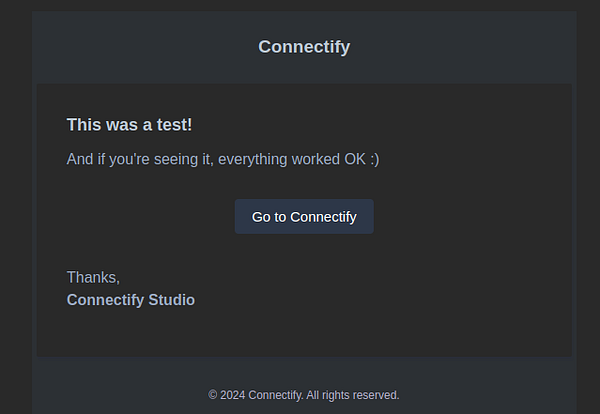Click the words "Go to" on the button

(x=269, y=216)
